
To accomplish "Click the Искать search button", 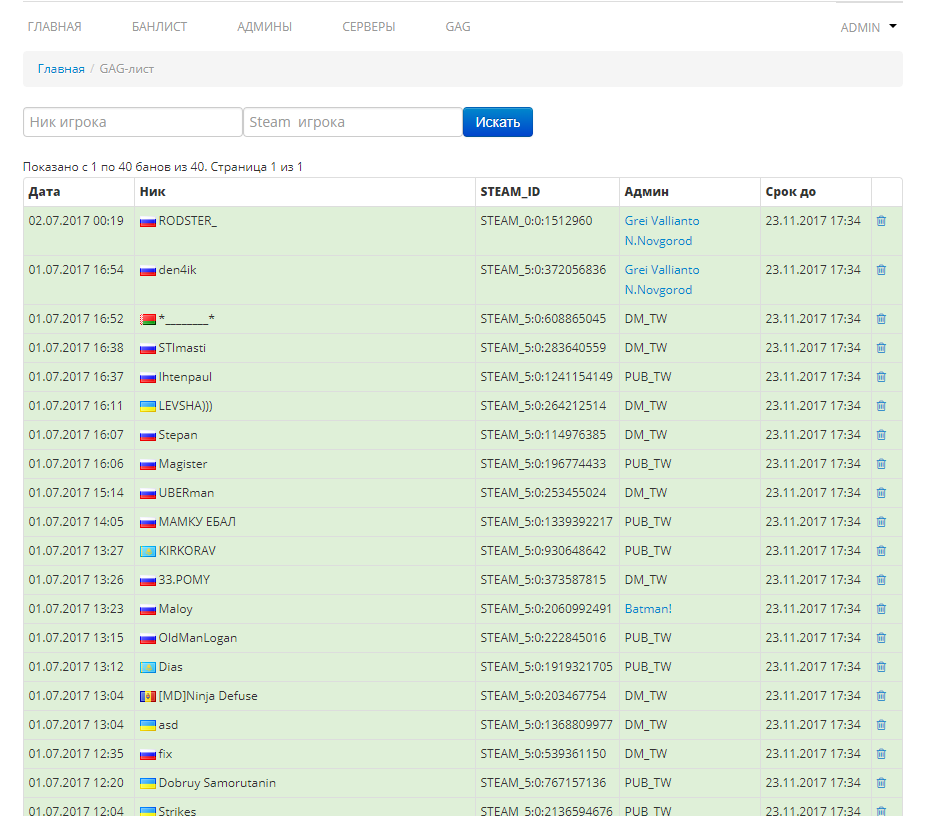I will (x=498, y=122).
